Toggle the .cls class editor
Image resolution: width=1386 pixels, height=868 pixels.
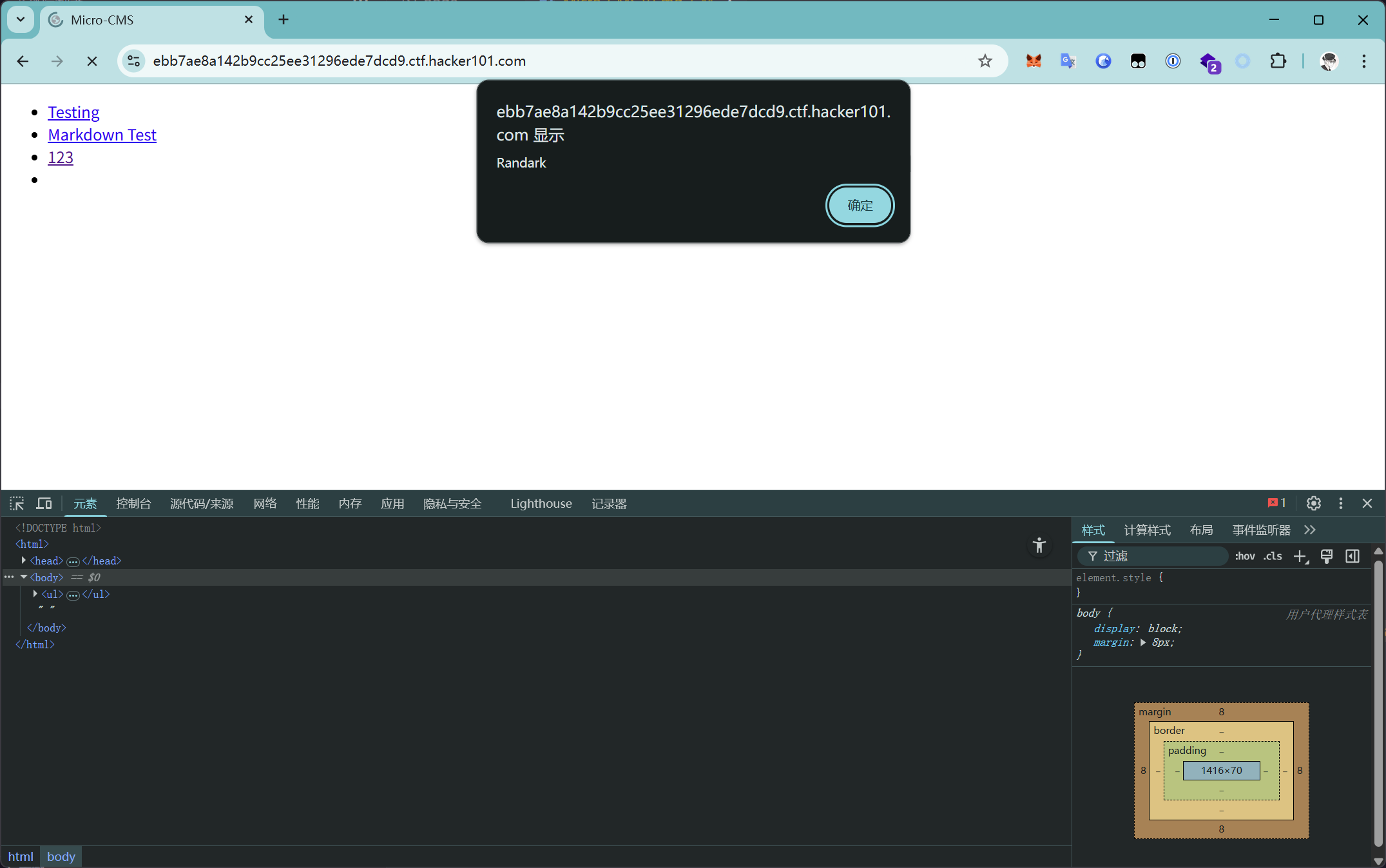(1273, 556)
